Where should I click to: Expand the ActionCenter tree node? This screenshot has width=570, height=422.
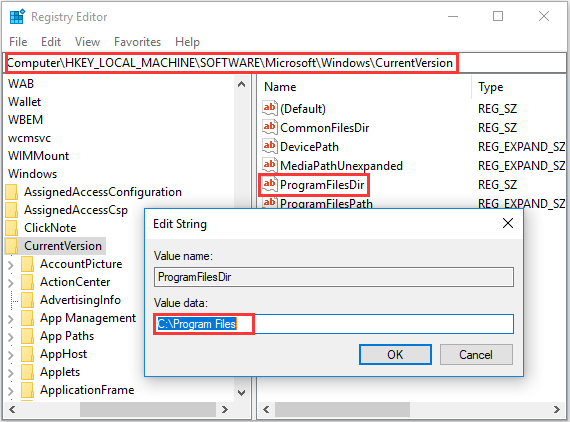coord(11,283)
